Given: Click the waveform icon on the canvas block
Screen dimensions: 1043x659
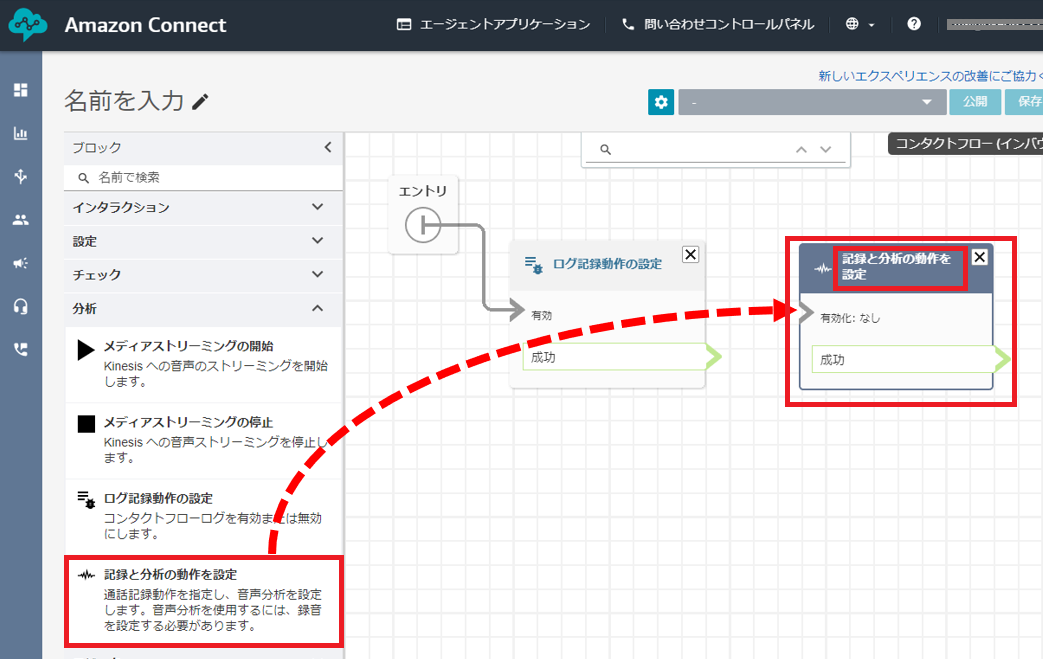Looking at the screenshot, I should point(823,269).
